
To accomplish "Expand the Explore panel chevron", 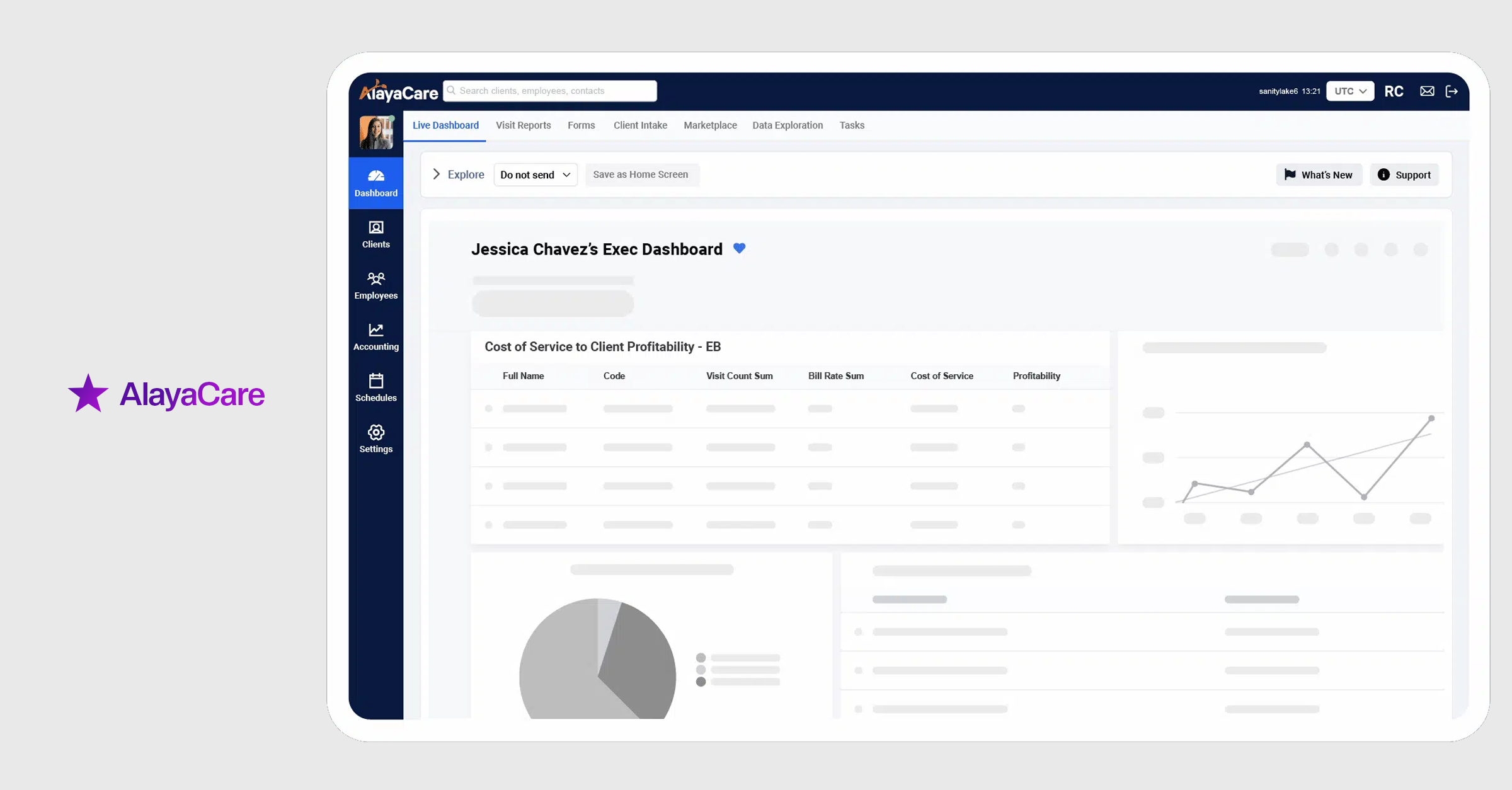I will 436,174.
